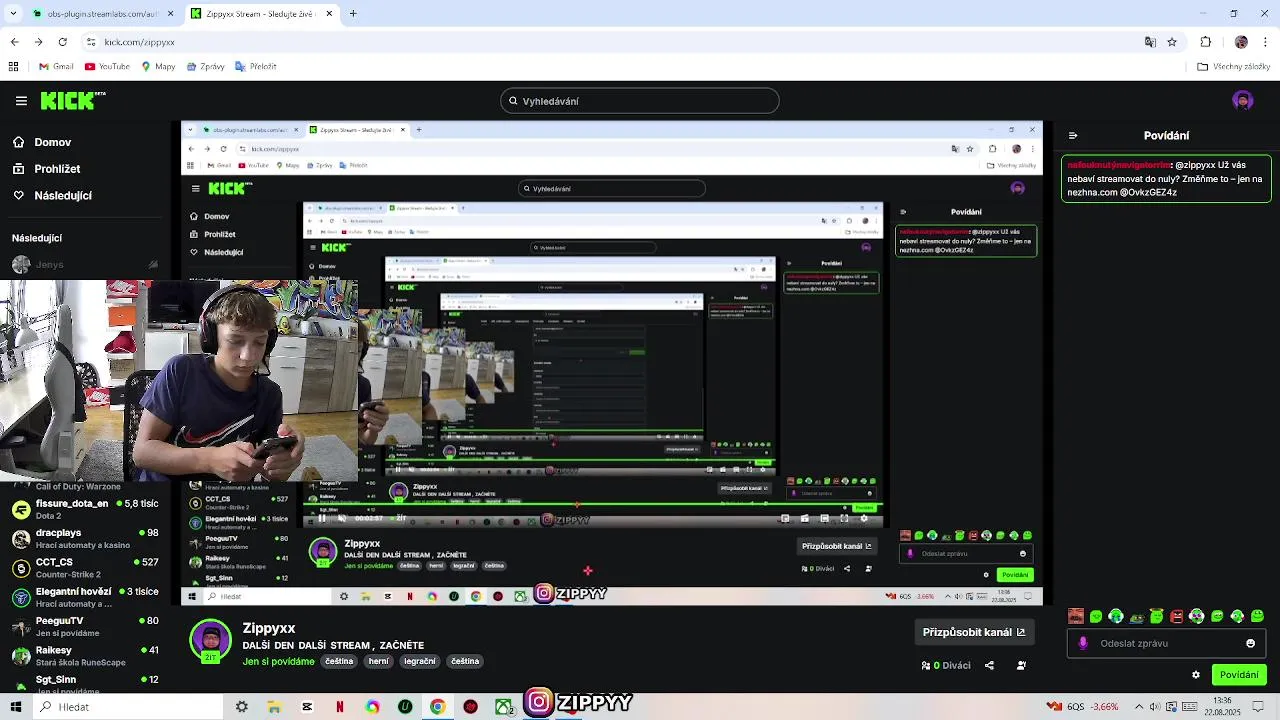Open the Gmail bookmark

(56, 66)
